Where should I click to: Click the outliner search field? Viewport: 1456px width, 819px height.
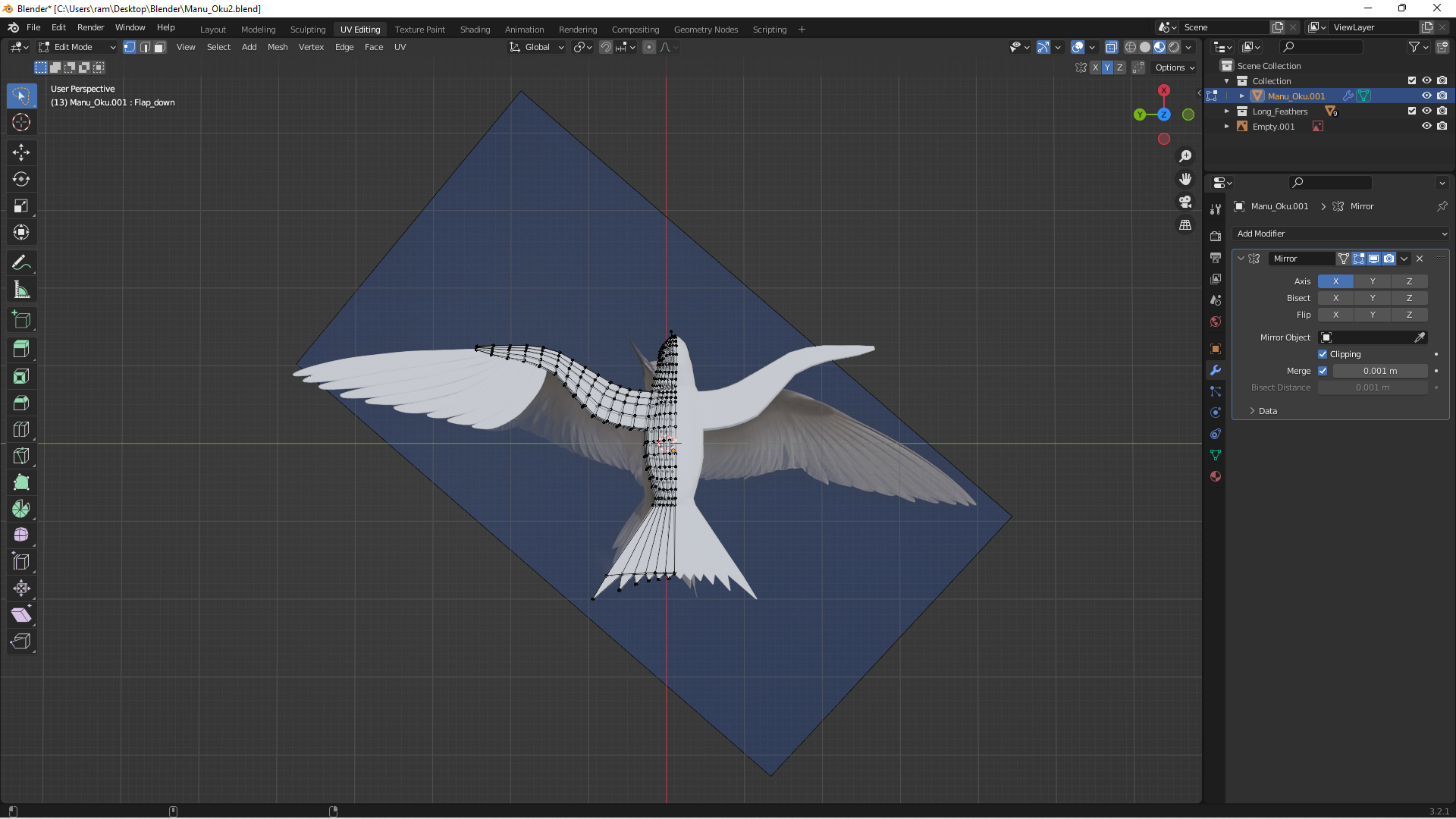click(x=1321, y=47)
